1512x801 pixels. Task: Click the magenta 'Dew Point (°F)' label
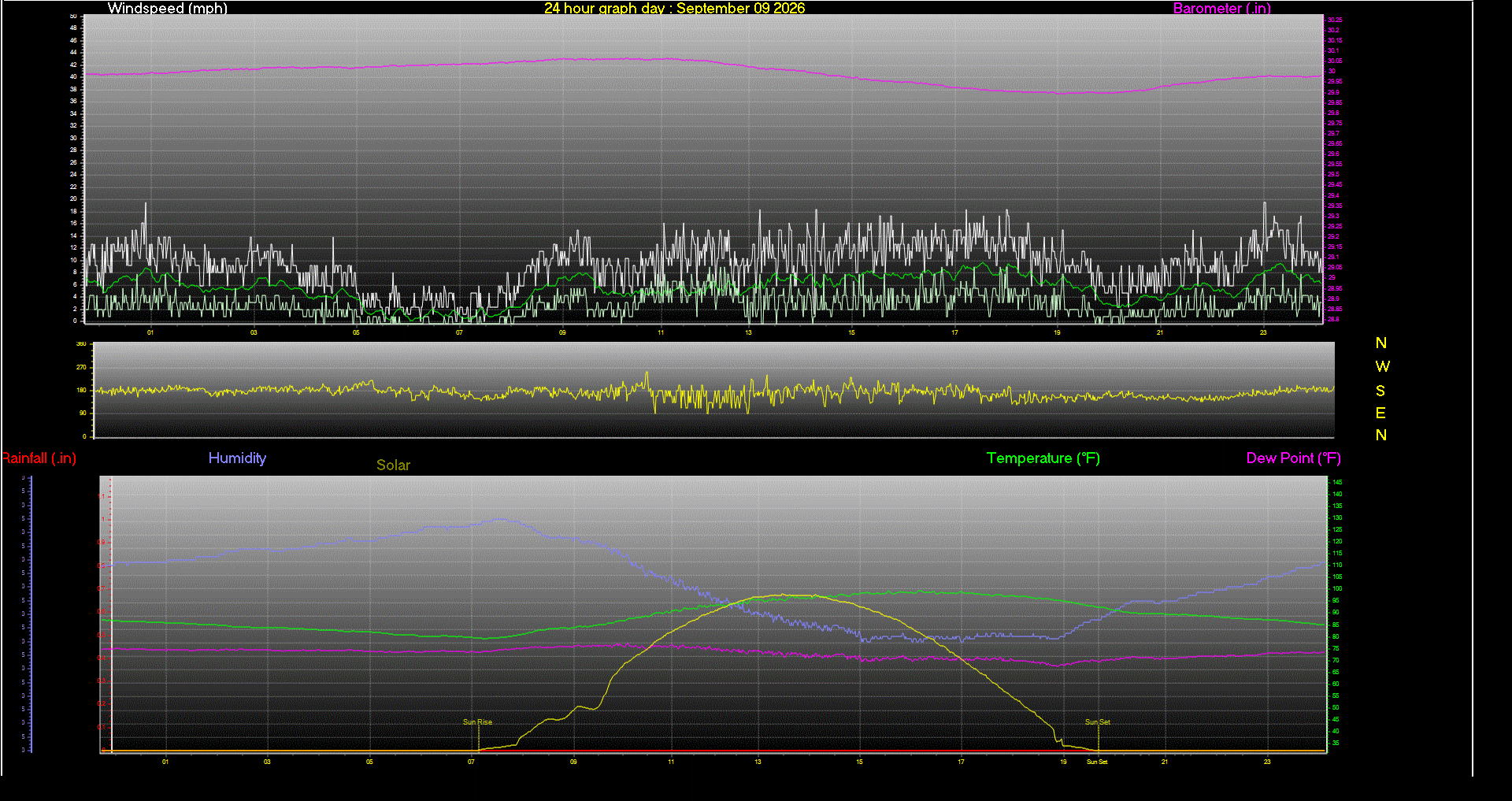1294,458
